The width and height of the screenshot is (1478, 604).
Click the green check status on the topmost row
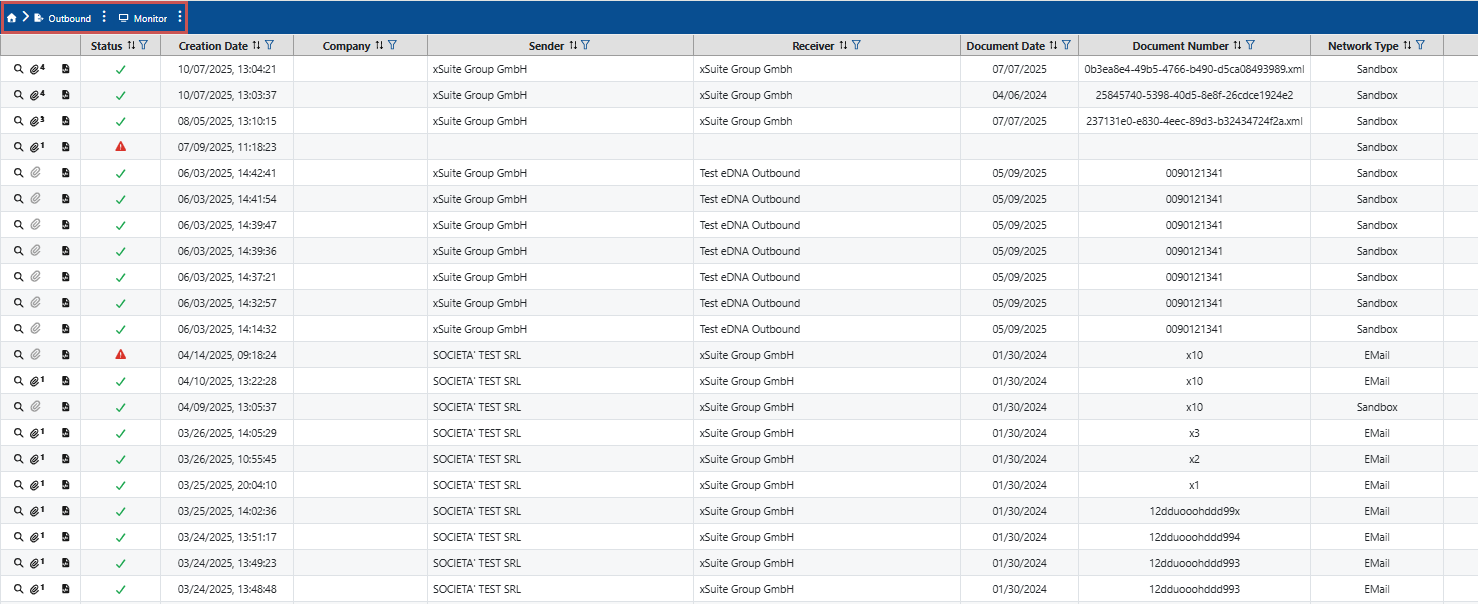pyautogui.click(x=120, y=69)
